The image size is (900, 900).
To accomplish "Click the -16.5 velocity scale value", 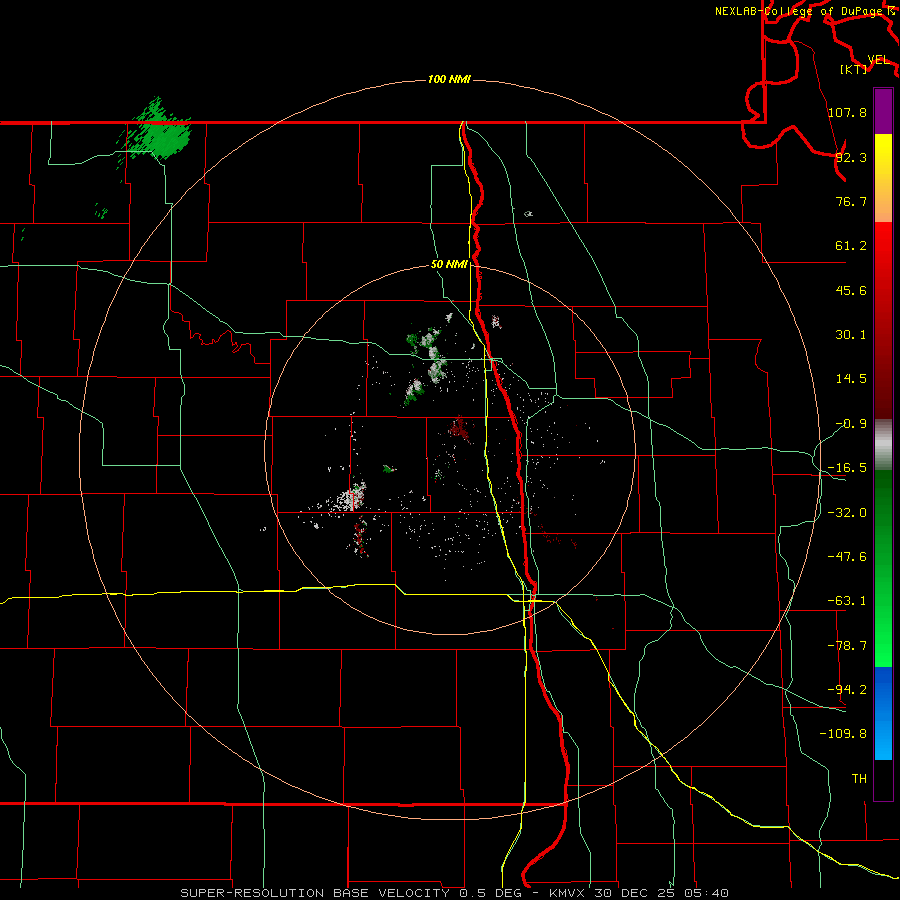I will tap(847, 468).
